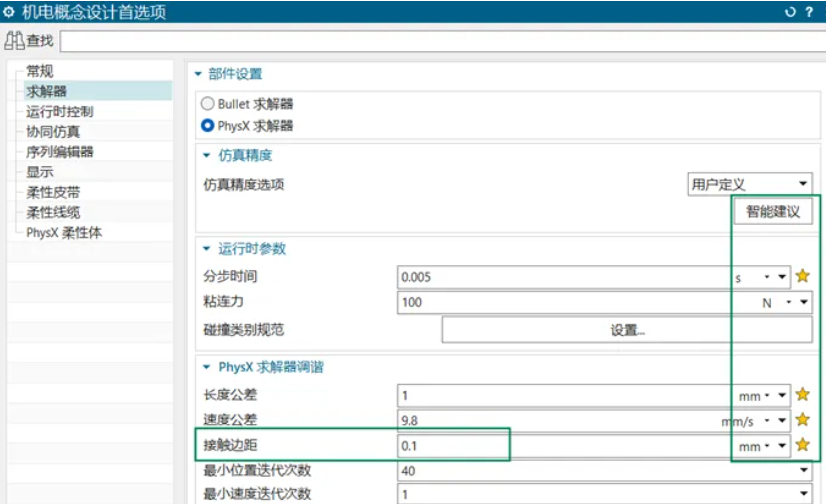Collapse the 运行时参数 section

206,249
